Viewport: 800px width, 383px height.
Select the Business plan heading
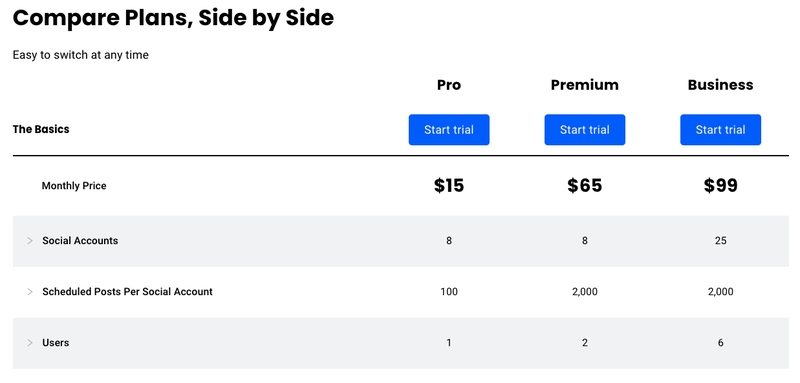click(x=720, y=85)
